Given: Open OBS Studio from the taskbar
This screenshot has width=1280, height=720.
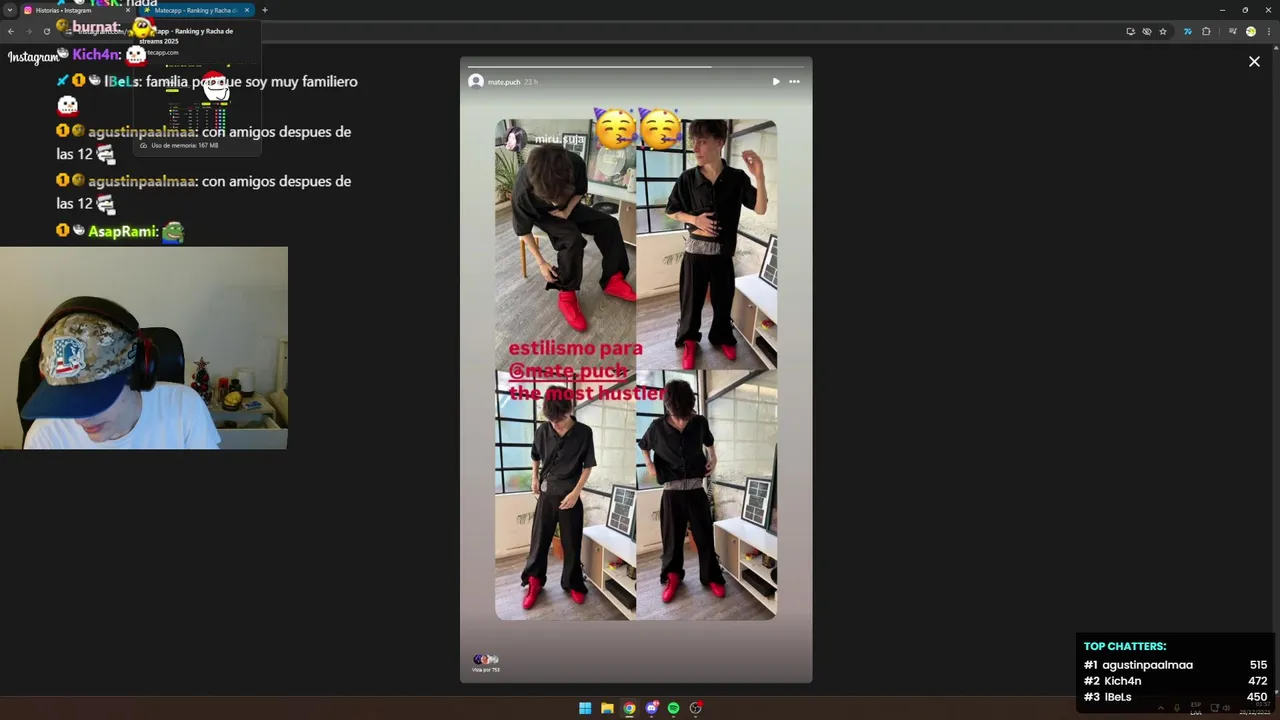Looking at the screenshot, I should coord(695,708).
